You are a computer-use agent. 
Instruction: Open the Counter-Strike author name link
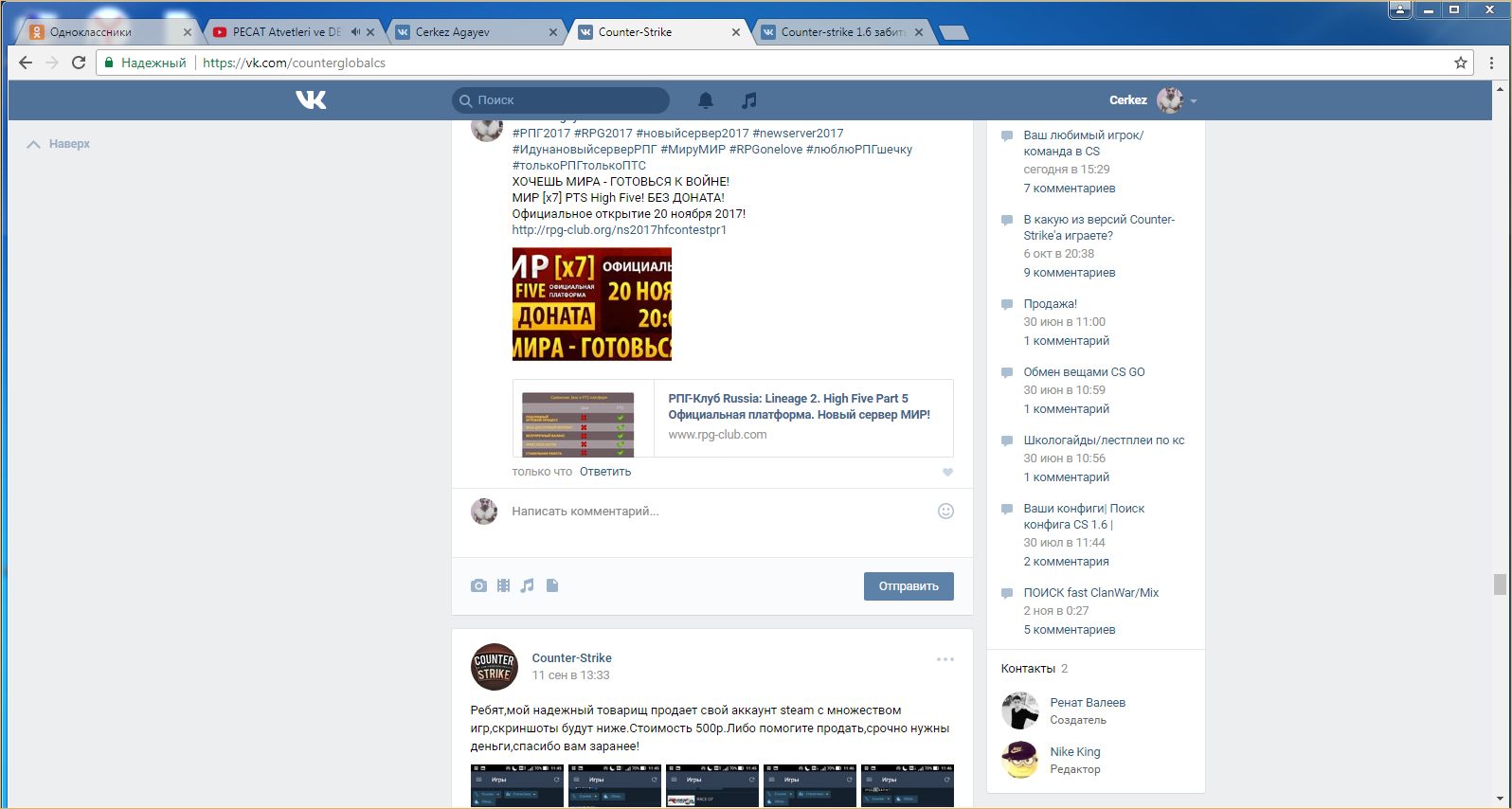pos(572,658)
